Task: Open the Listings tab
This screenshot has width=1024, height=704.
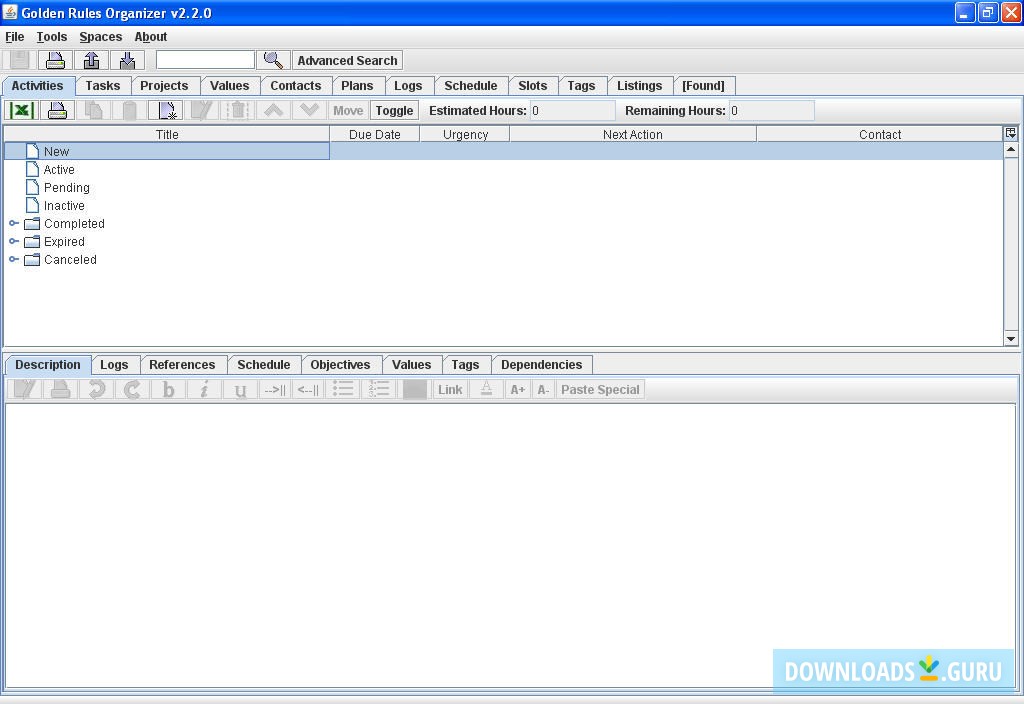Action: pos(639,86)
